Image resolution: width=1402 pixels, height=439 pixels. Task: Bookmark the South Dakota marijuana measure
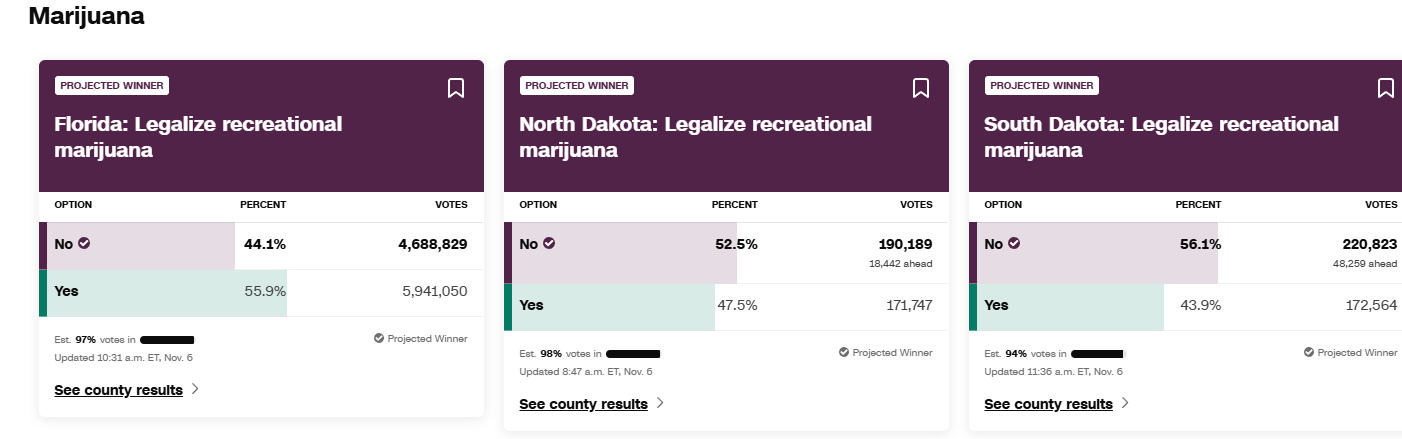tap(1386, 88)
